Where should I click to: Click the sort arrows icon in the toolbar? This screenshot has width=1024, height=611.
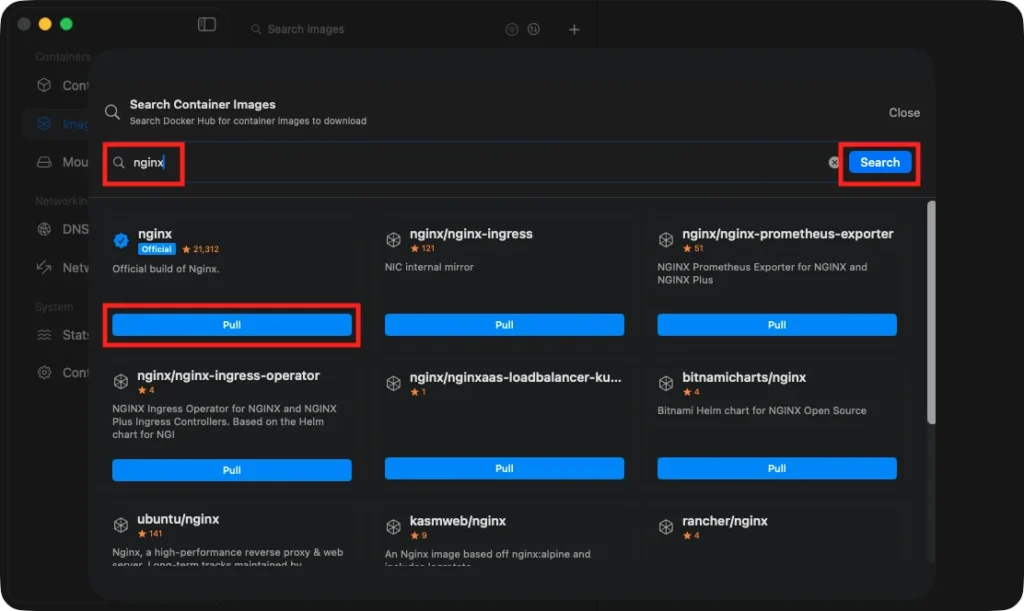(x=534, y=29)
